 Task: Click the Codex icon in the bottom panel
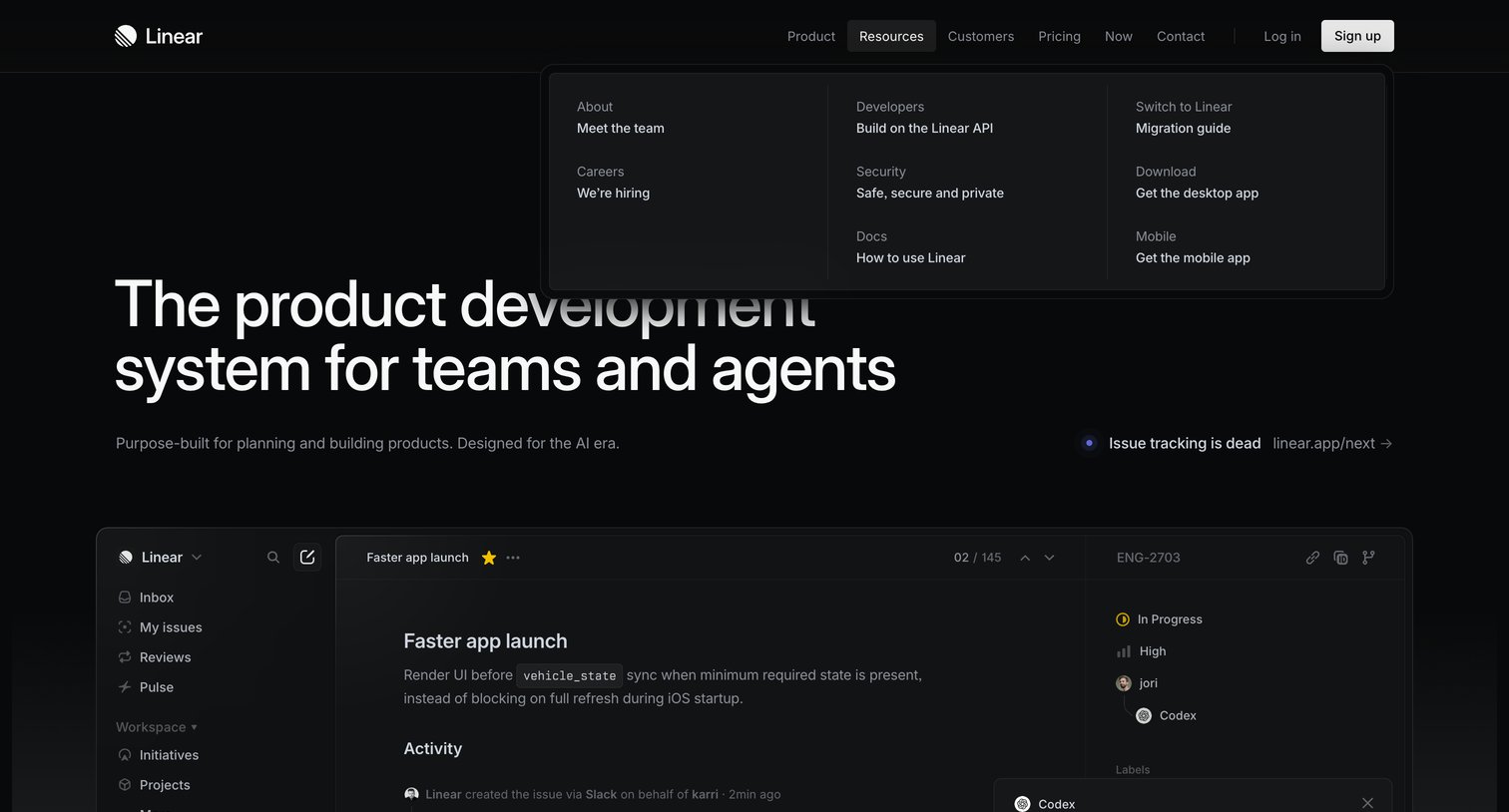(1022, 804)
